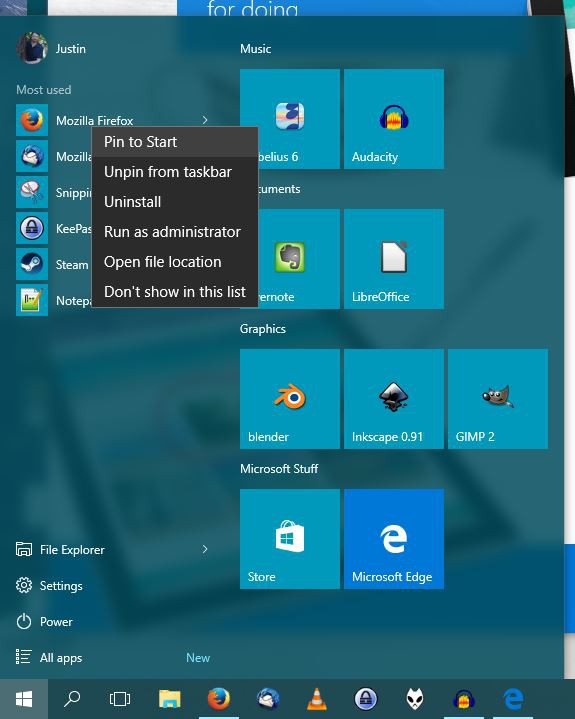Expand File Explorer jump list arrow

(205, 549)
